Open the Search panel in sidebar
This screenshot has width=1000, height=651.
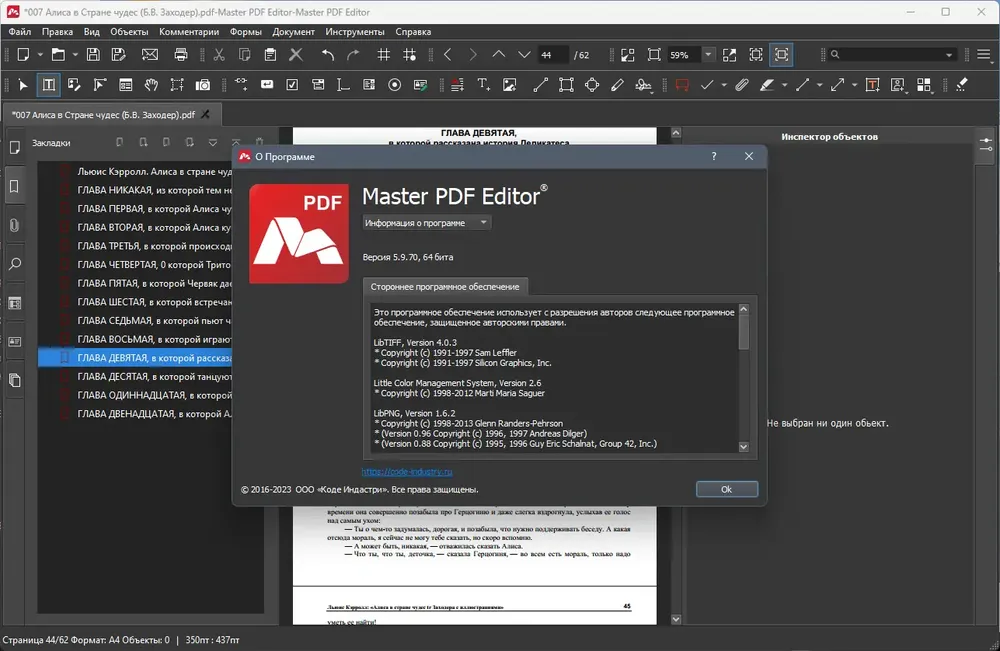point(15,264)
